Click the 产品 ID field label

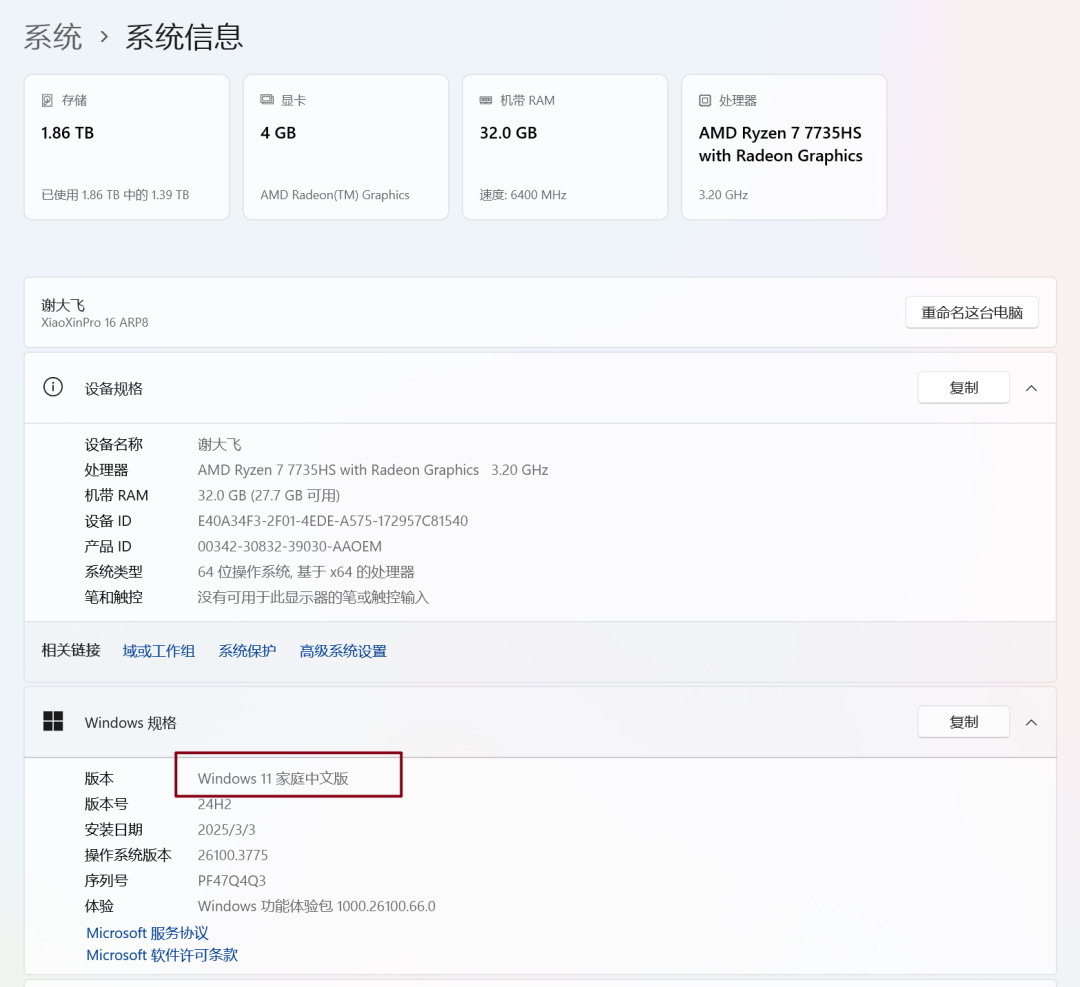[x=107, y=546]
